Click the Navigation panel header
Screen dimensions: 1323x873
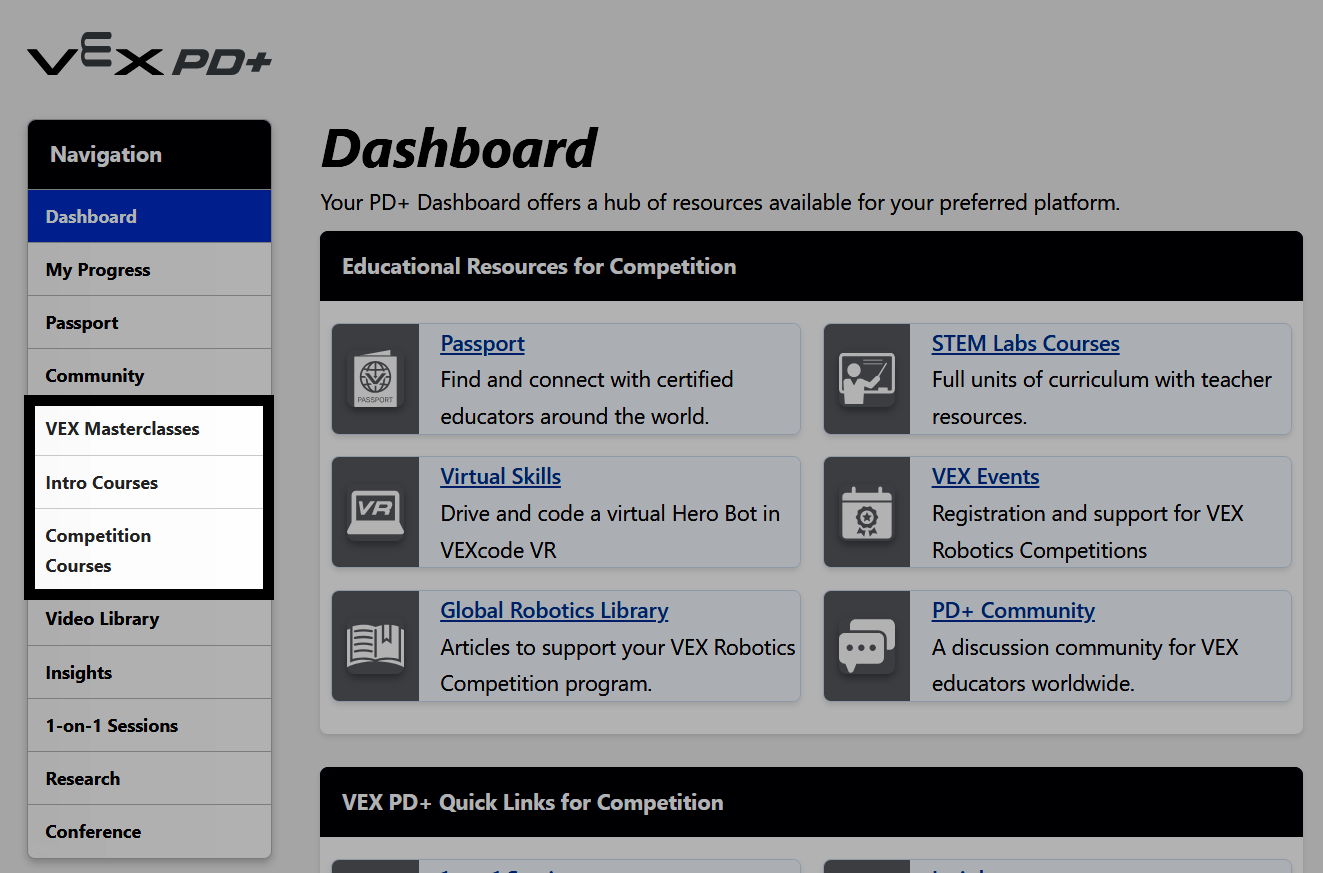[x=149, y=155]
